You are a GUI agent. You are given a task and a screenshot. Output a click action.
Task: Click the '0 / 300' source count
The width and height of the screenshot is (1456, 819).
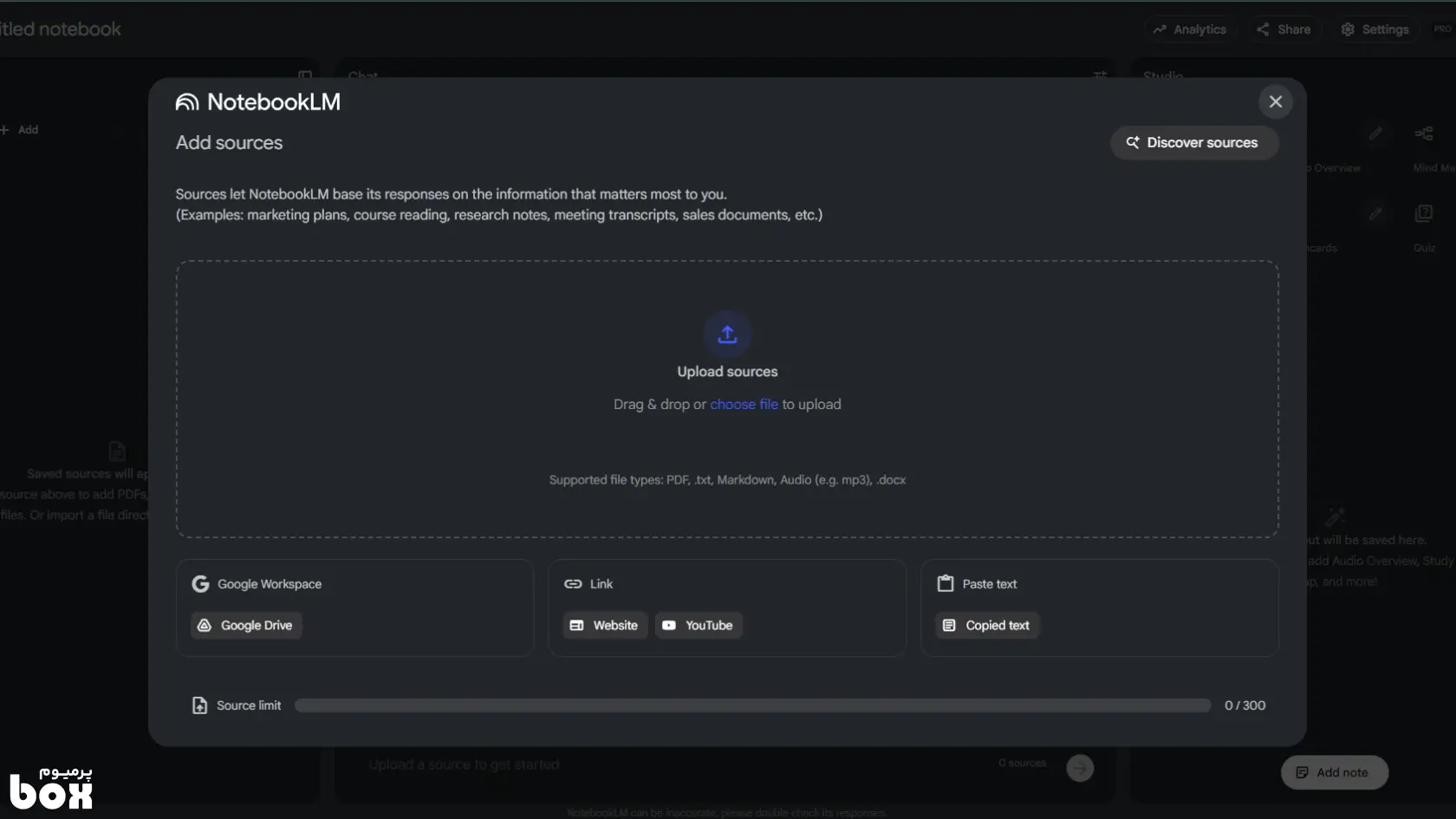tap(1245, 705)
